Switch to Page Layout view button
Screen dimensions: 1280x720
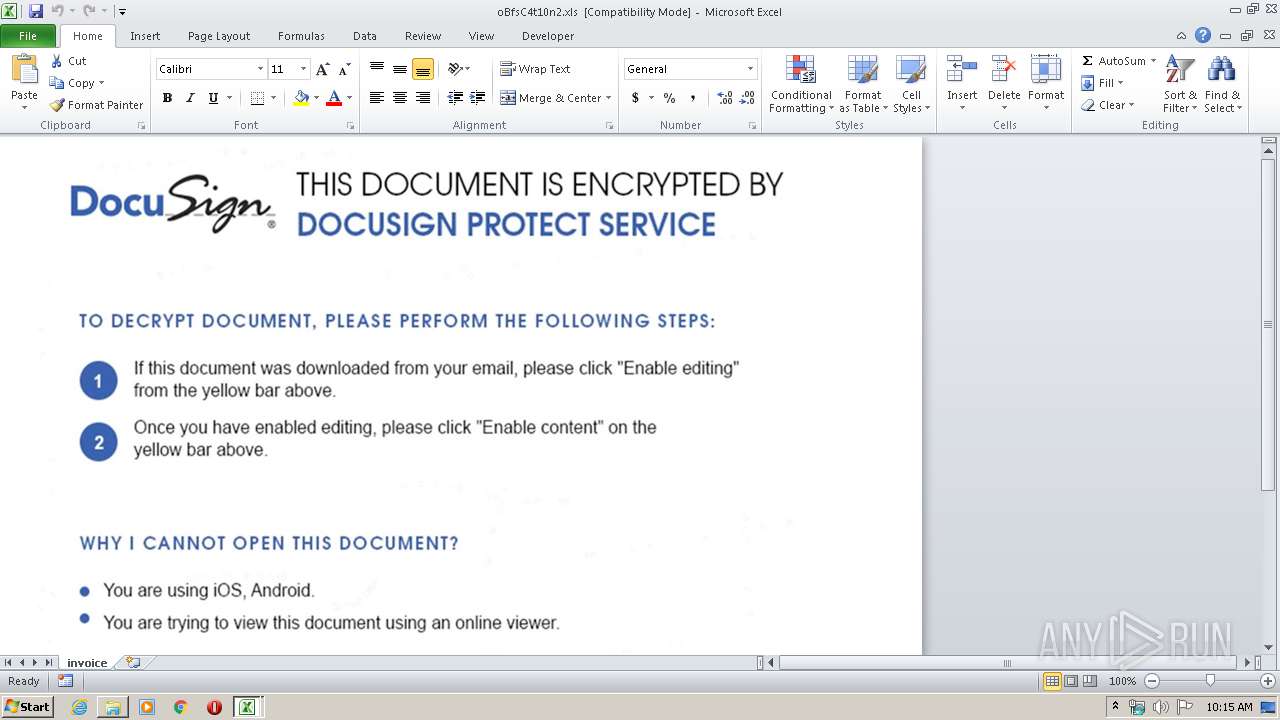tap(1071, 681)
